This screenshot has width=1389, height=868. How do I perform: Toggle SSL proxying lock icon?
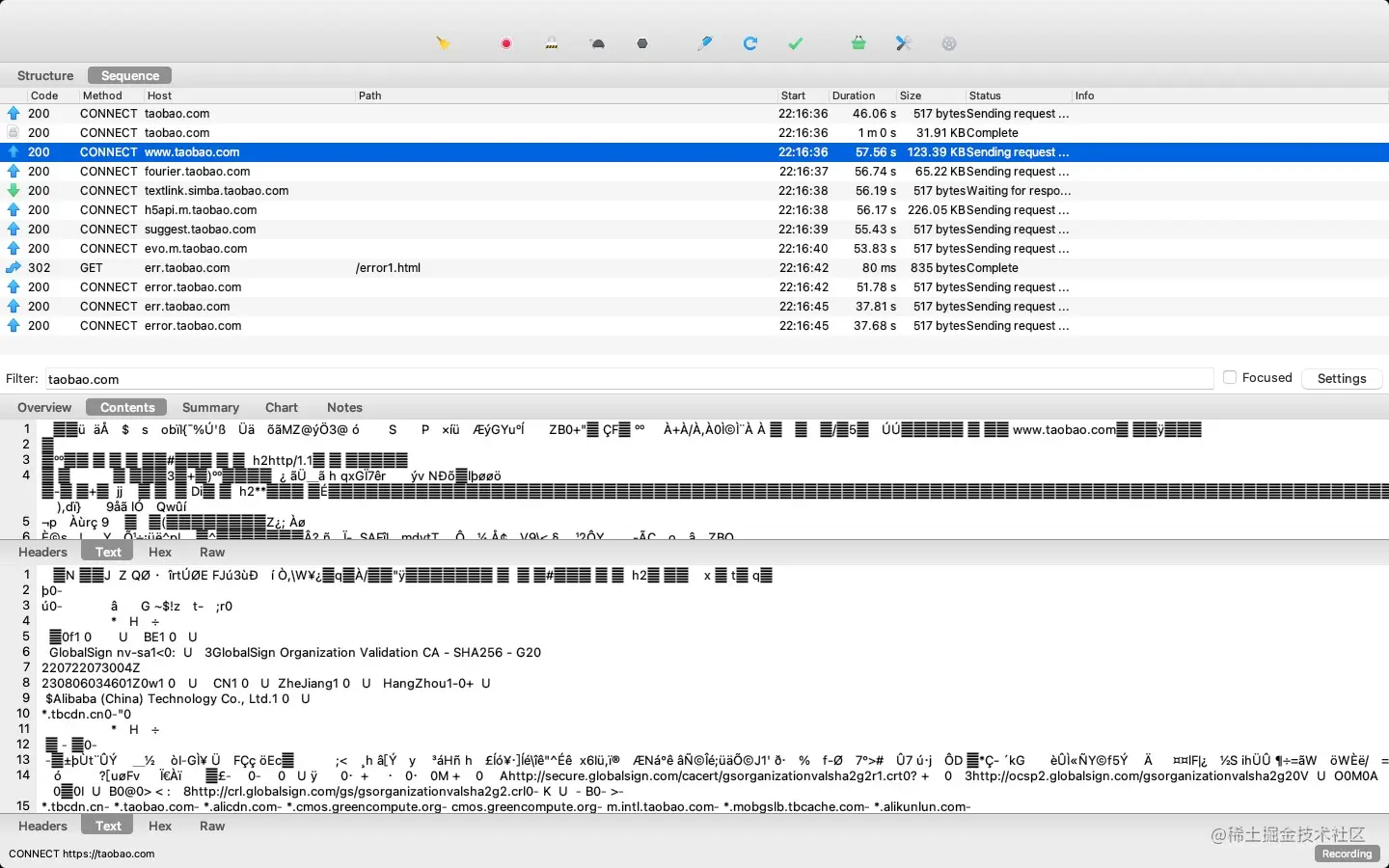(x=552, y=43)
